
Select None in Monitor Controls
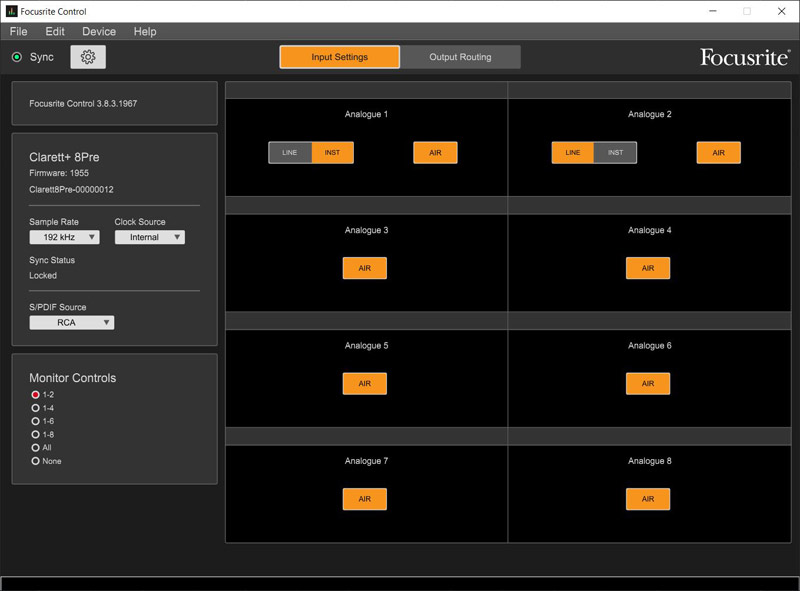click(36, 461)
